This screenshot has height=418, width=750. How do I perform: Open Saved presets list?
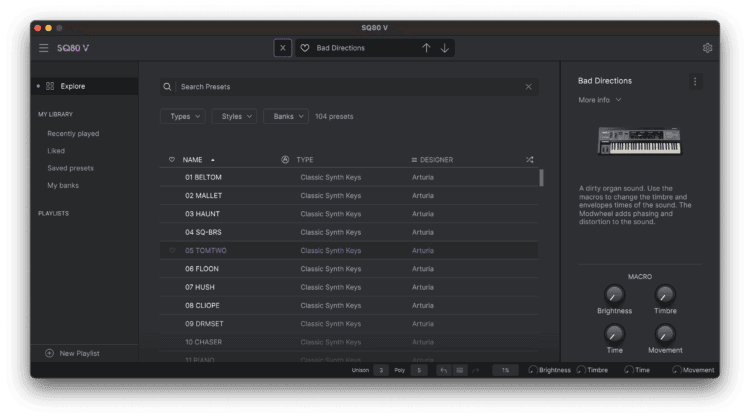[70, 168]
